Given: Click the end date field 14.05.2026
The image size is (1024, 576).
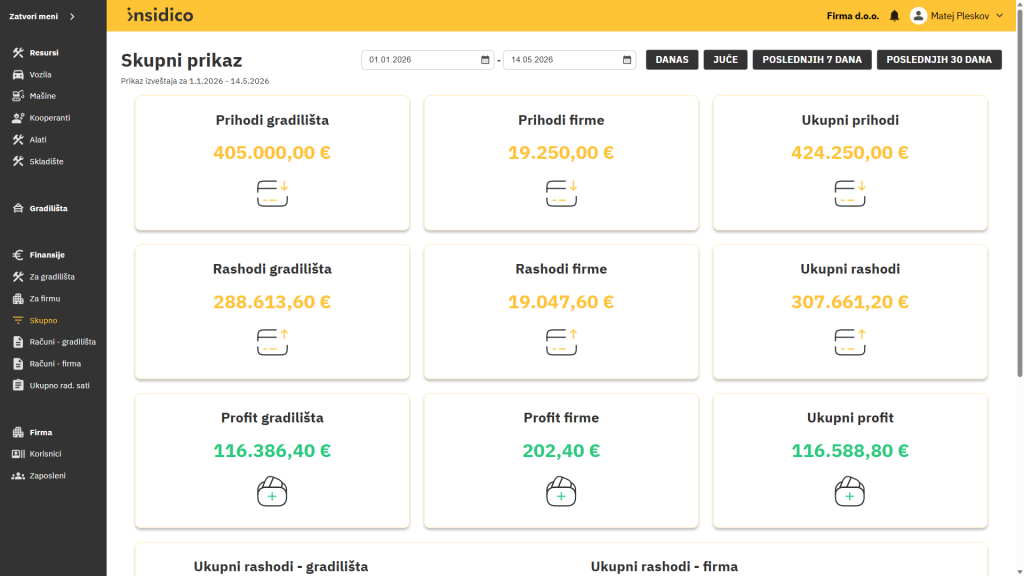Looking at the screenshot, I should tap(569, 59).
